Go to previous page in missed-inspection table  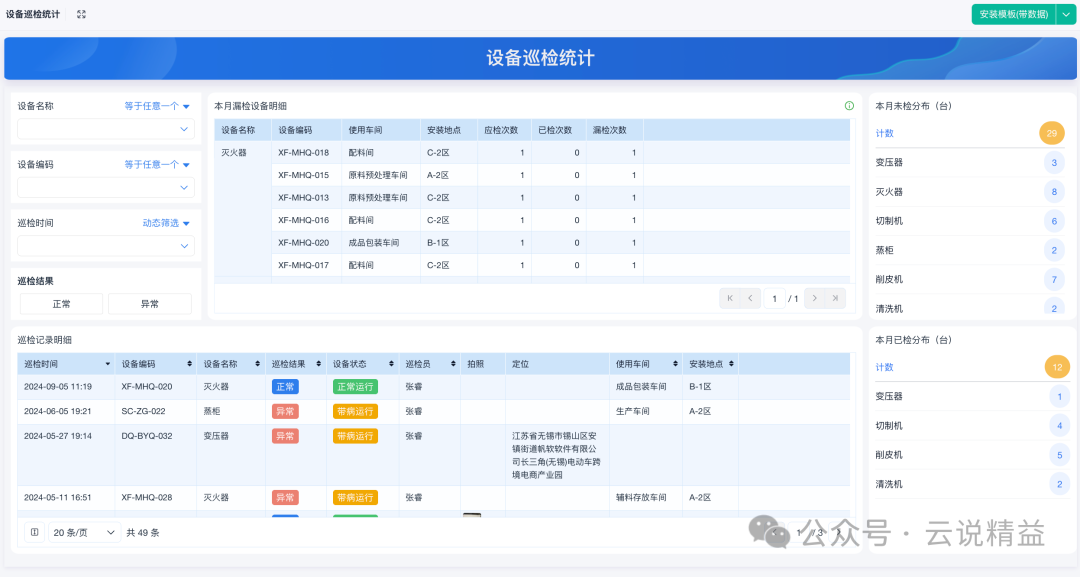750,298
